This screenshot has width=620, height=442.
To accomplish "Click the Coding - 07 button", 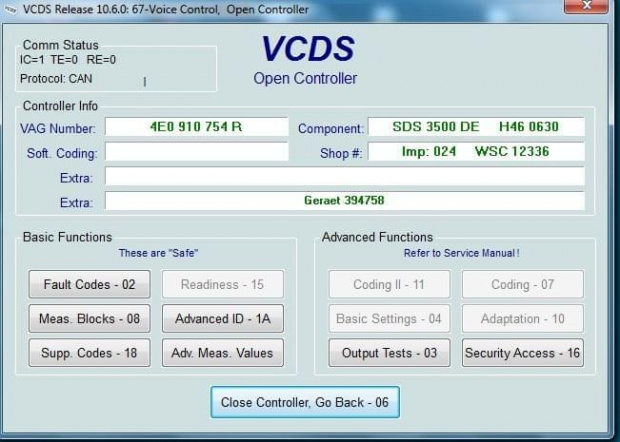I will tap(523, 284).
